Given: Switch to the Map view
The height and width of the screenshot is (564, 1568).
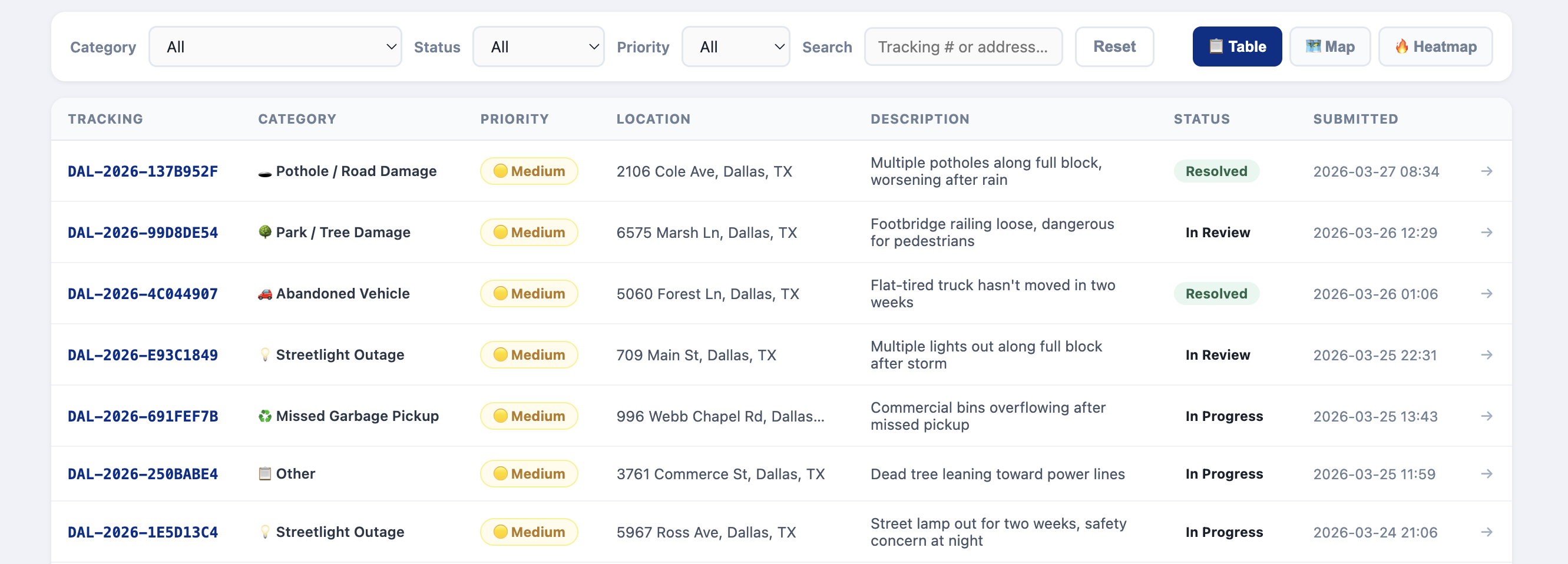Looking at the screenshot, I should pos(1329,47).
